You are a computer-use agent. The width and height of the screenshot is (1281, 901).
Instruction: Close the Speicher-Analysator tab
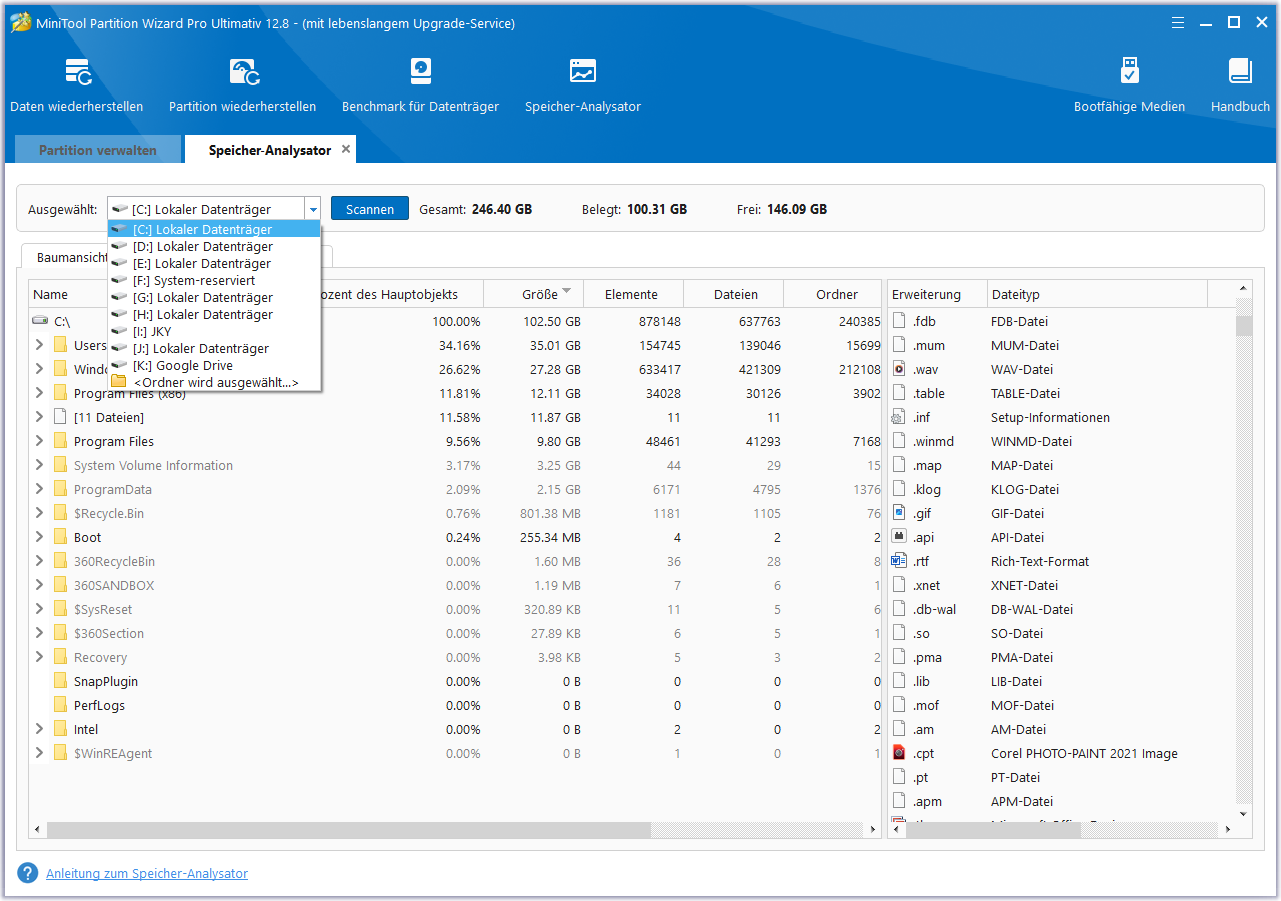[x=346, y=149]
